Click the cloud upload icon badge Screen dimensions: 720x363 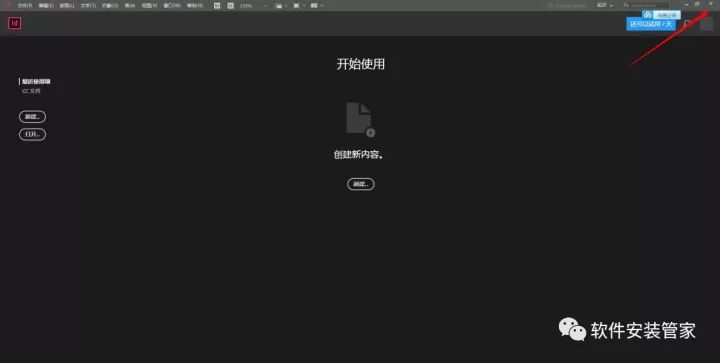pyautogui.click(x=647, y=15)
